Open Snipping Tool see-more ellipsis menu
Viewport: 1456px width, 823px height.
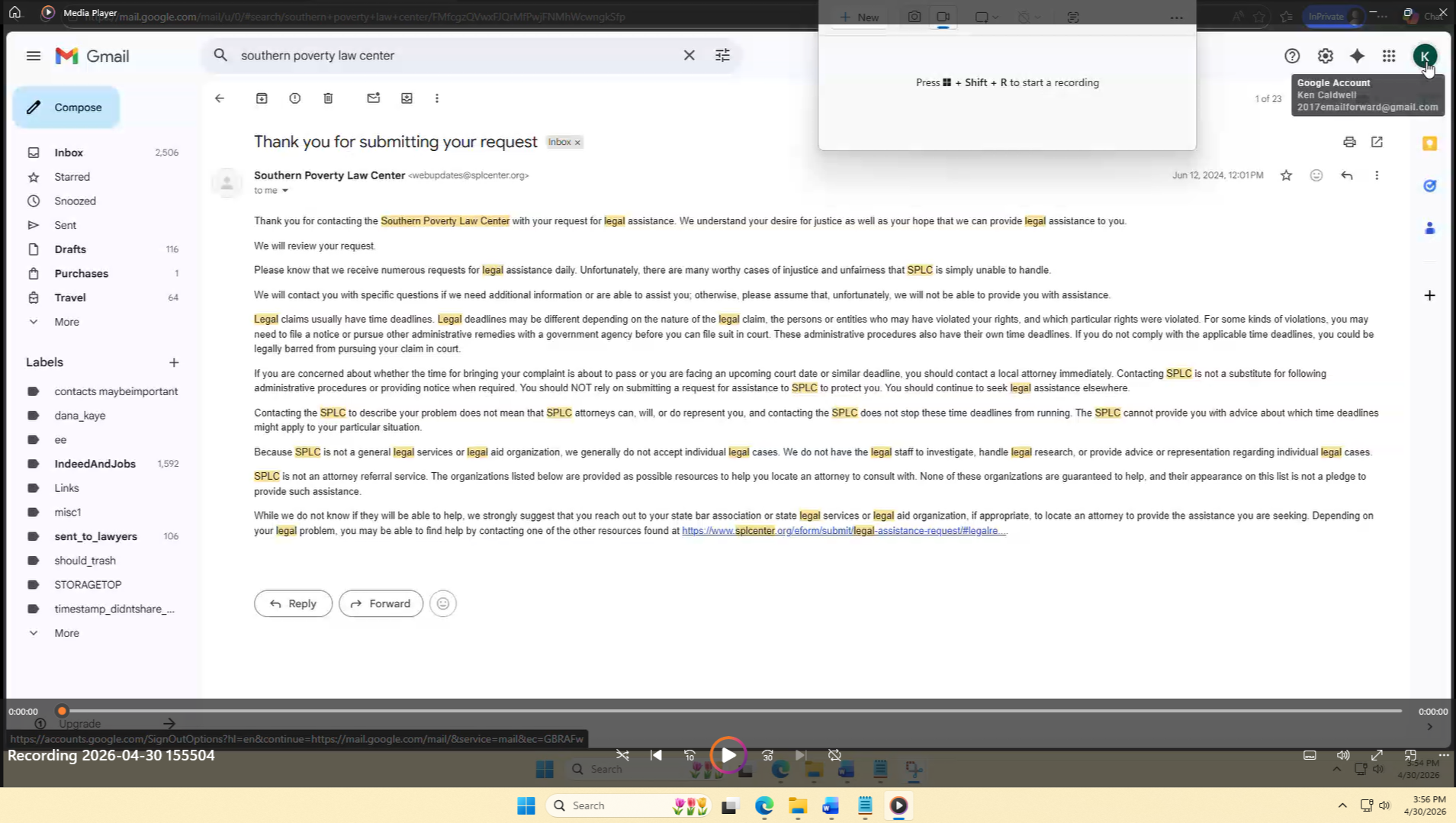coord(1177,17)
